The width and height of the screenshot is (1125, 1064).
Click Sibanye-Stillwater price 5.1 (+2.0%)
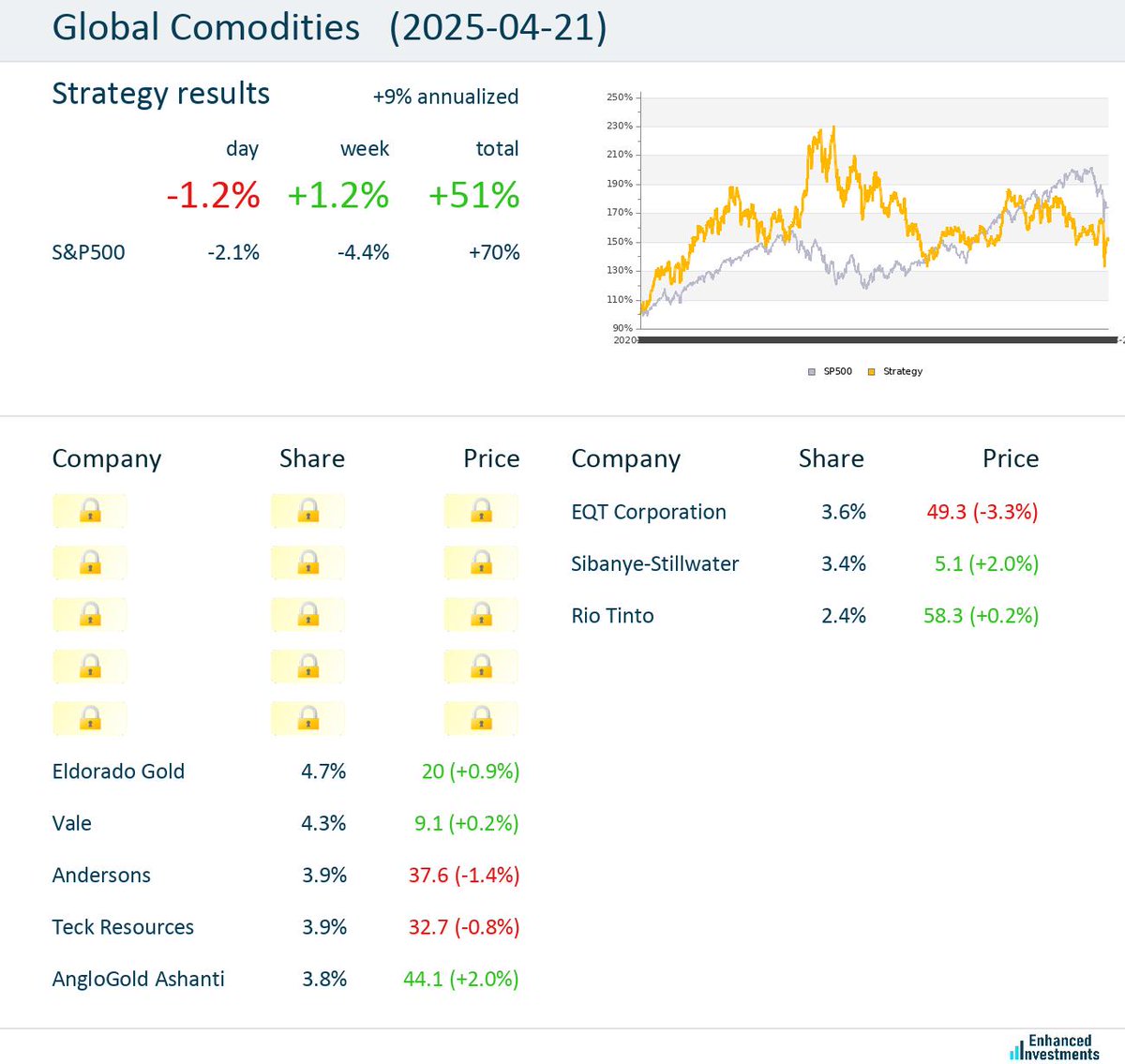click(x=986, y=563)
